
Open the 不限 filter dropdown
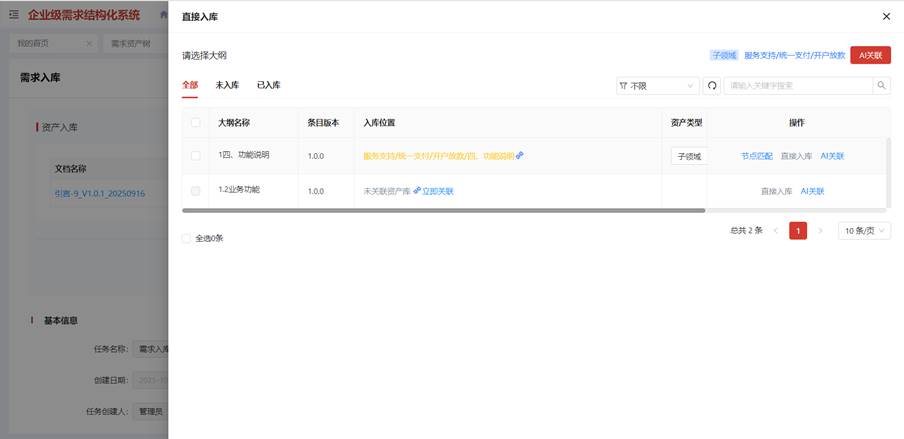coord(657,86)
